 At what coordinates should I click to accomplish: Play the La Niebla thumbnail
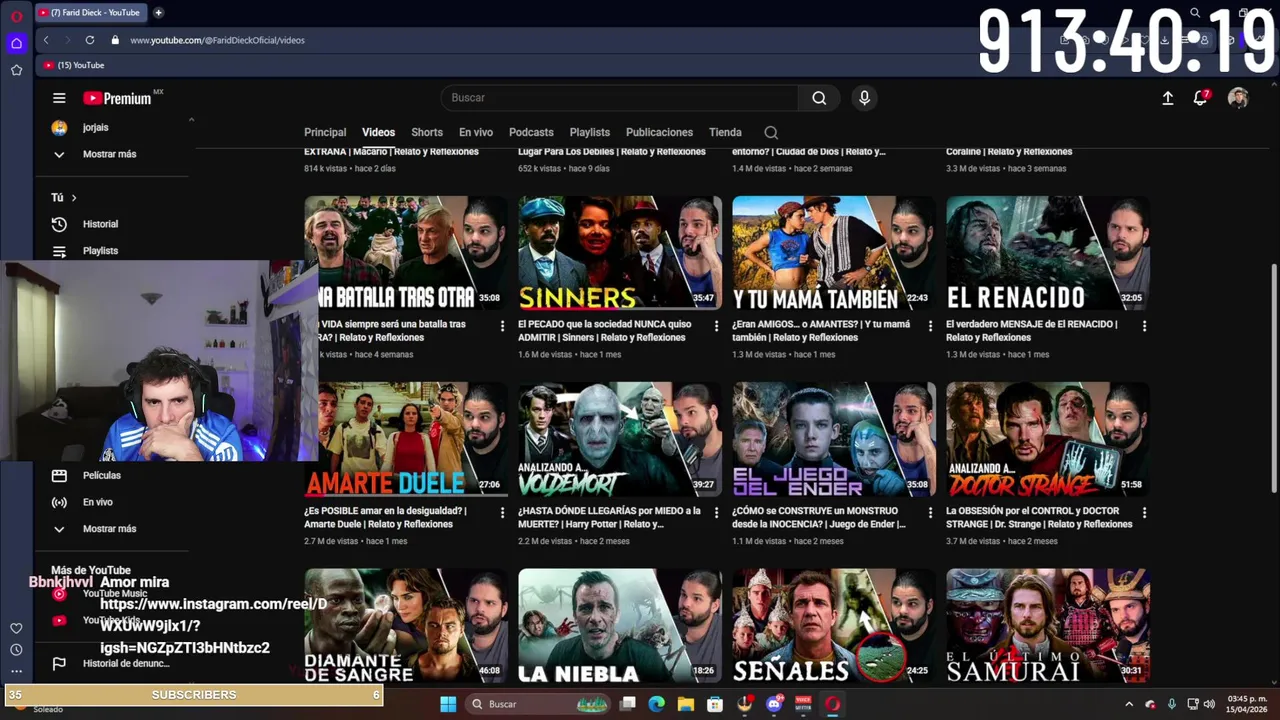click(620, 626)
